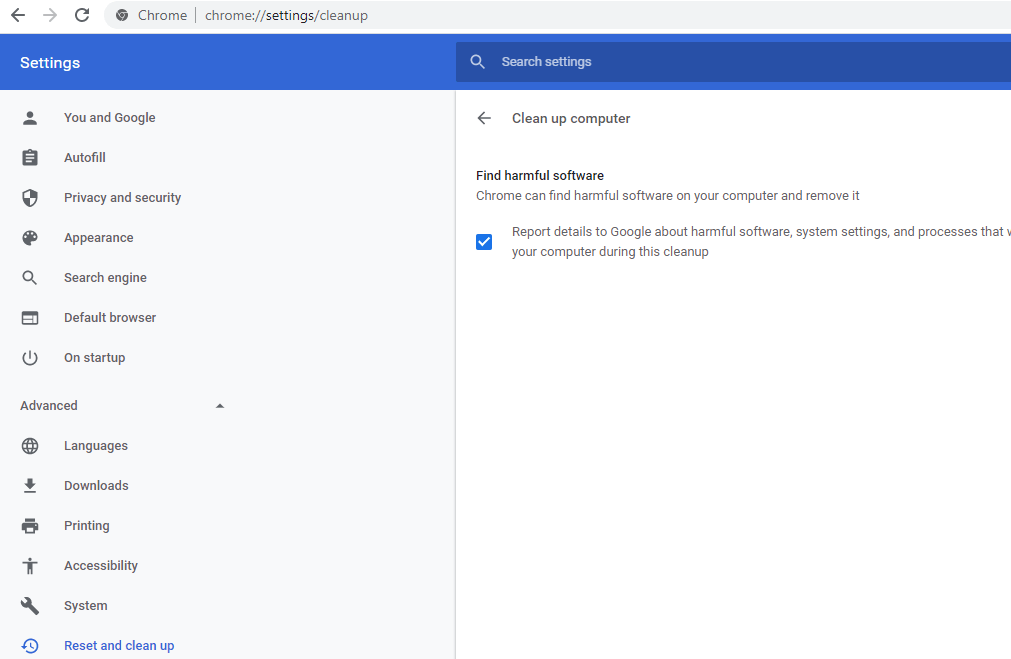Collapse the Advanced settings section
The image size is (1011, 659).
219,405
